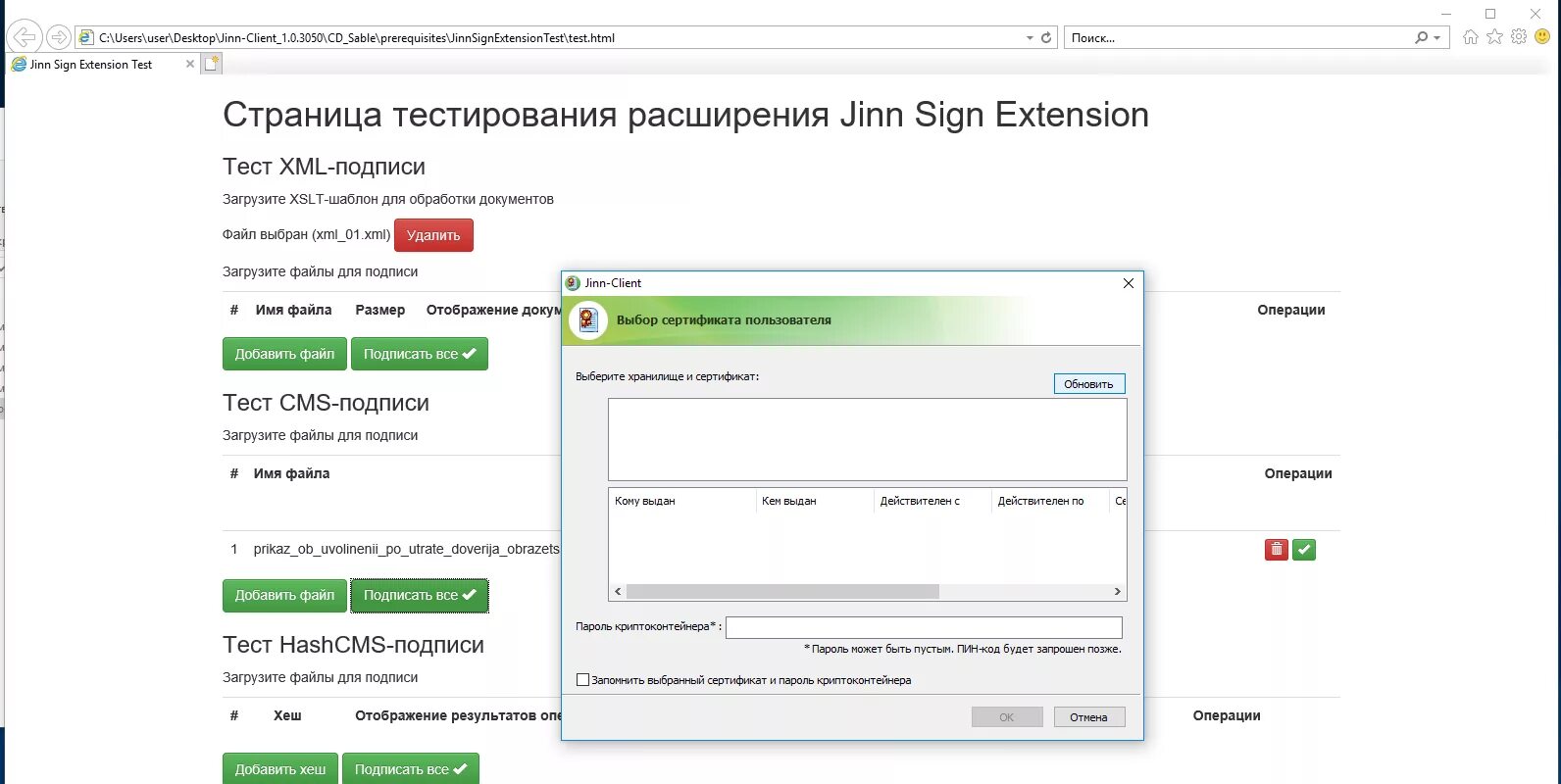Screen dimensions: 1561x784
Task: Click the Операции header in CMS table
Action: click(1298, 473)
